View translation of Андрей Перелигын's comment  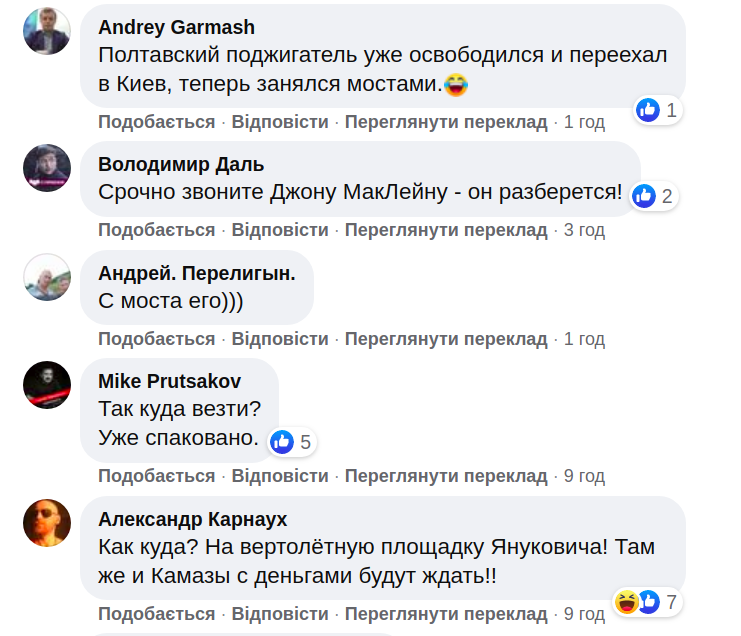446,339
